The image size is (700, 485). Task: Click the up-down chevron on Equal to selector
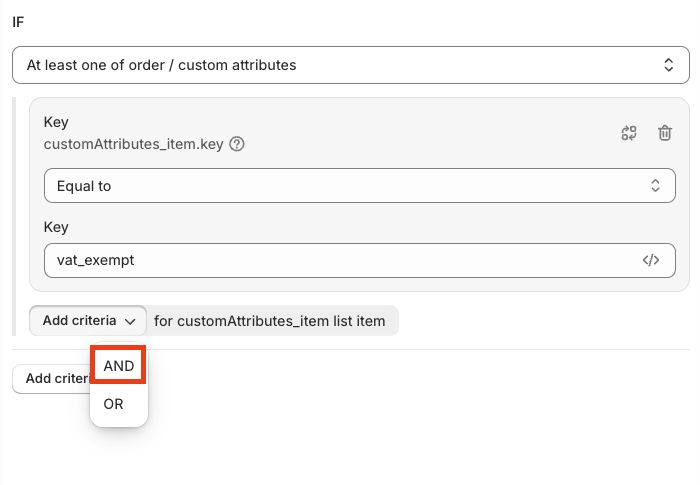[x=655, y=185]
